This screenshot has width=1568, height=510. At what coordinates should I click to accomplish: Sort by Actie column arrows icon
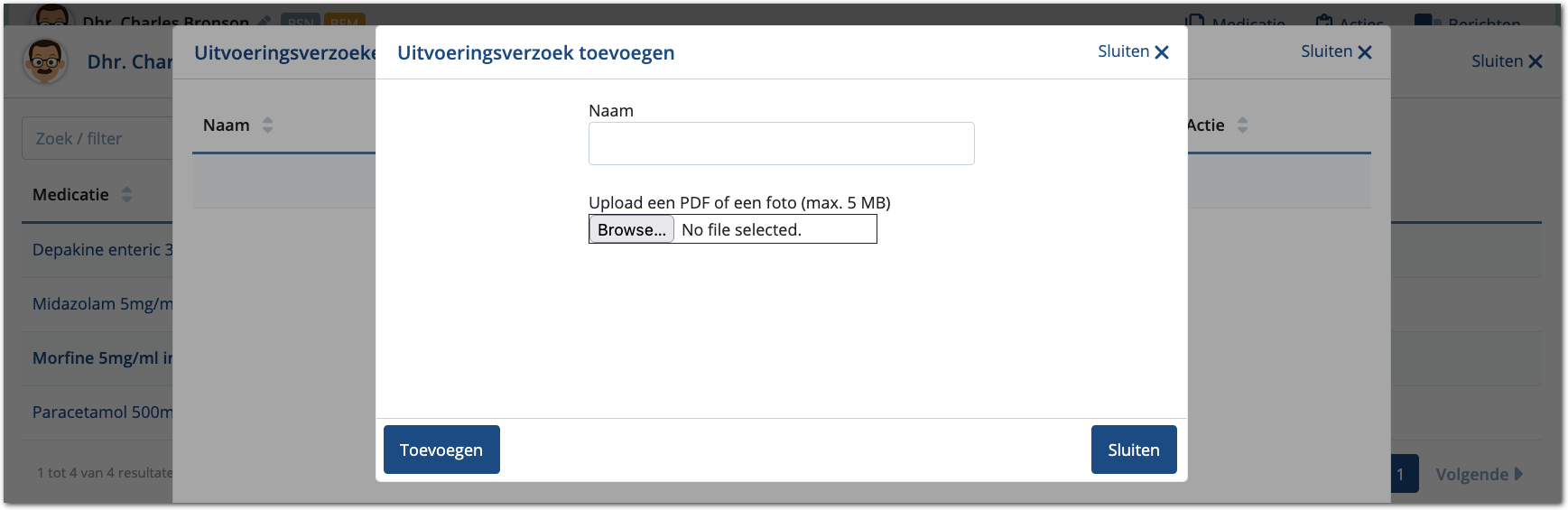coord(1242,125)
